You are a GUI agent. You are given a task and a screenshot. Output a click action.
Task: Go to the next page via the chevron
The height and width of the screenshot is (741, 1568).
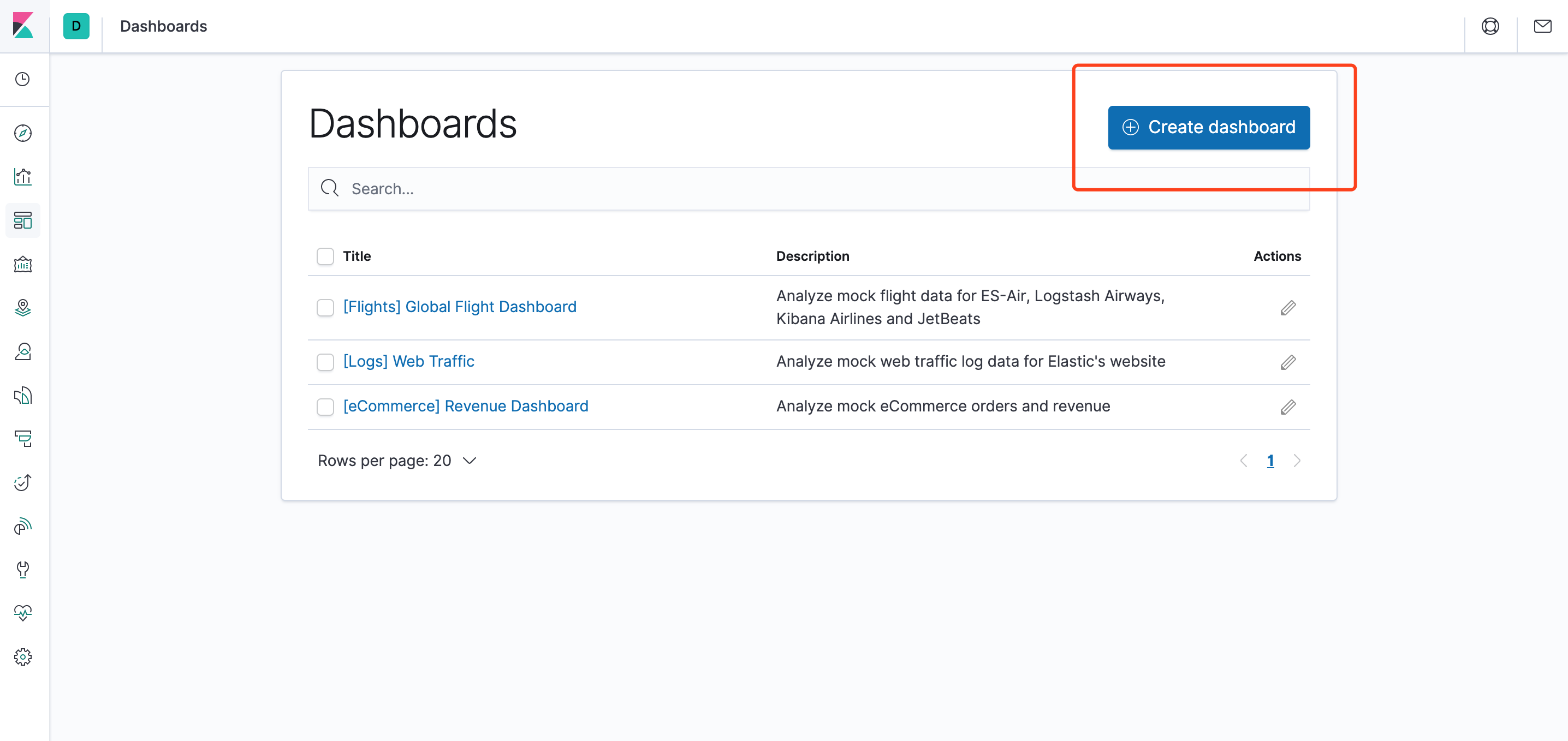1297,461
